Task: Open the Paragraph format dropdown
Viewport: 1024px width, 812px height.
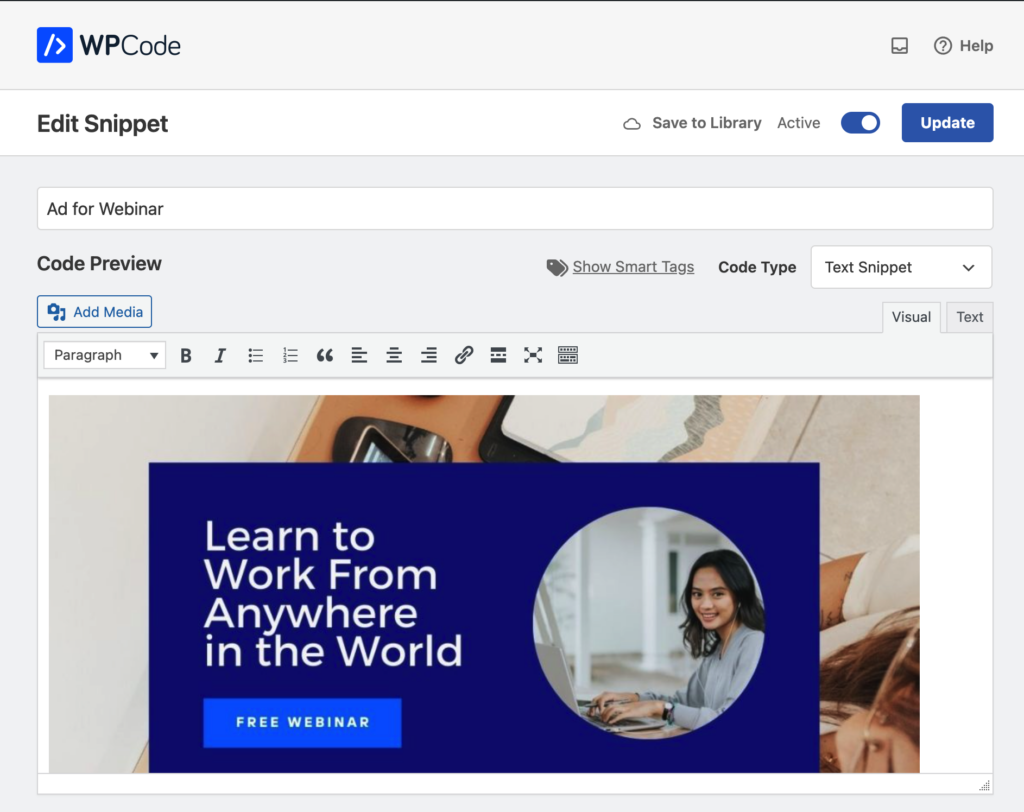Action: tap(104, 355)
